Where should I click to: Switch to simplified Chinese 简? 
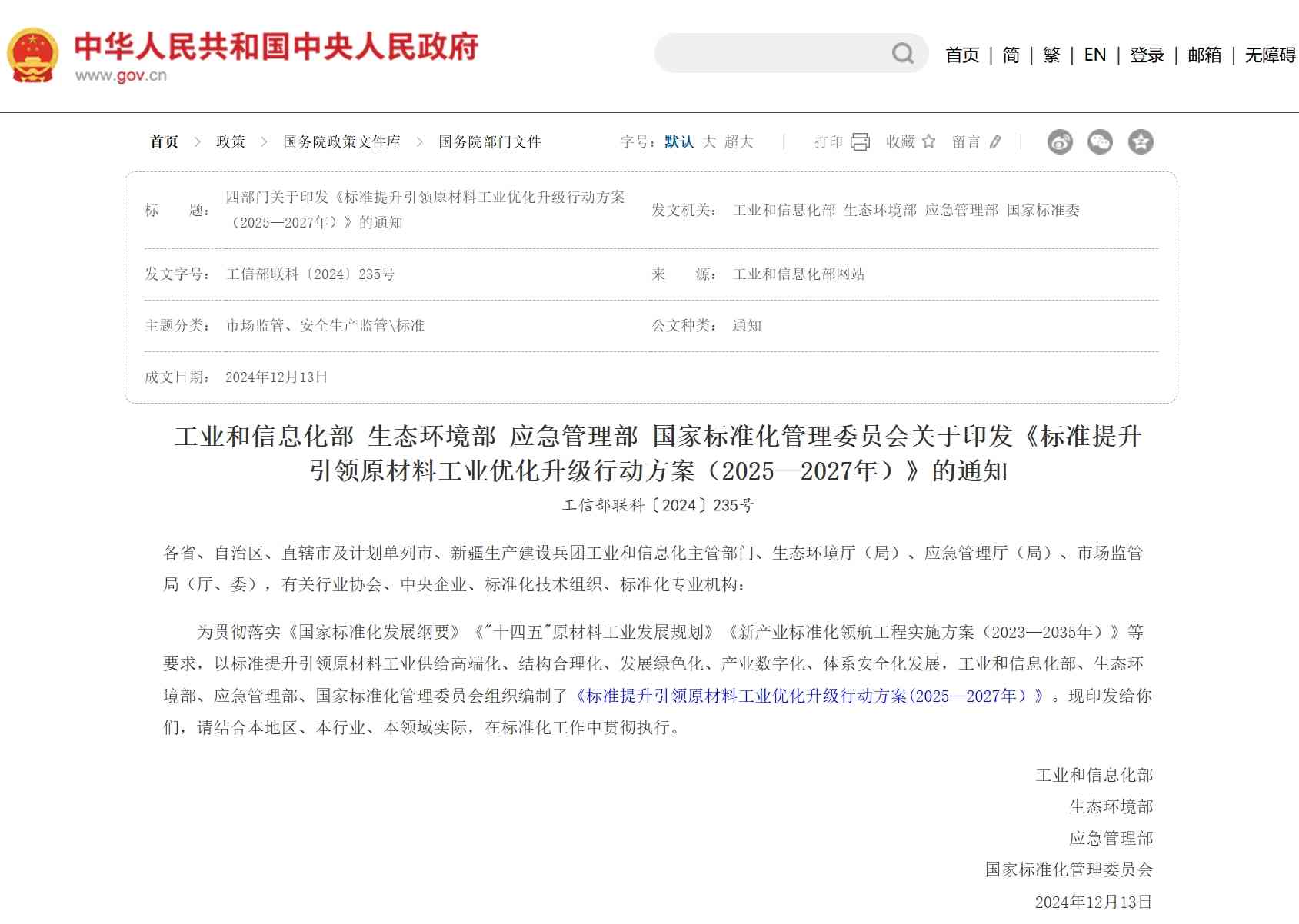point(1011,55)
